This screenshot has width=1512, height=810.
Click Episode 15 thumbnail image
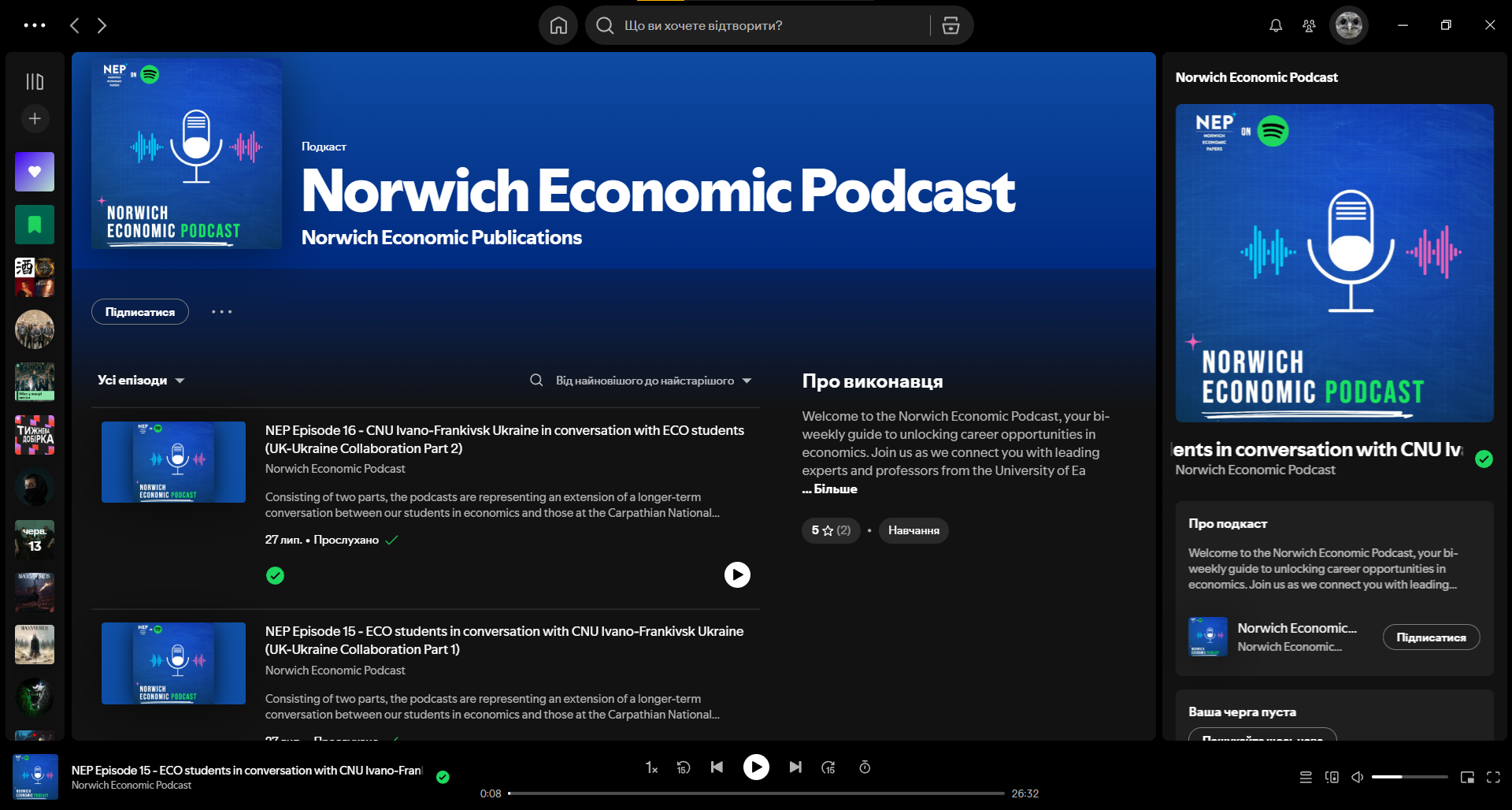[173, 663]
